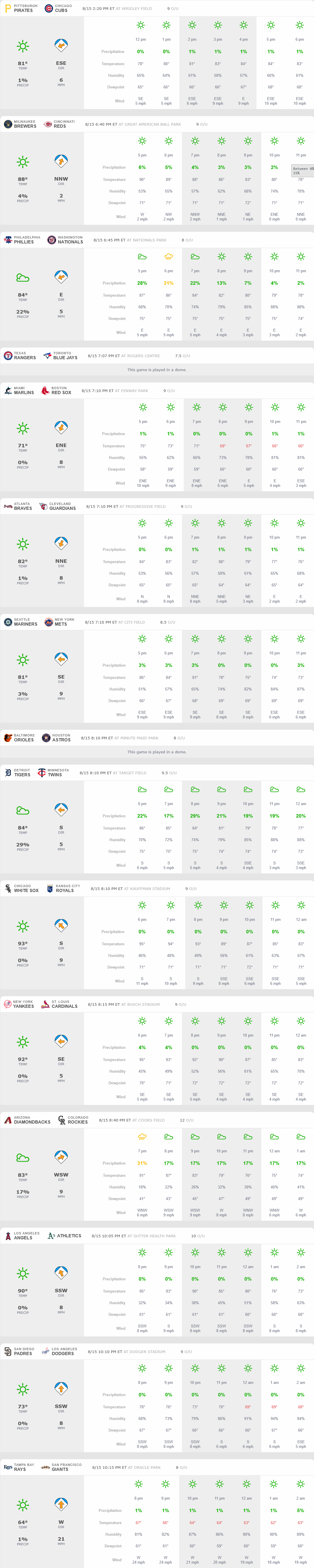Click the 28% precipitation value for Phillies–Nationals
The width and height of the screenshot is (314, 1568).
[x=142, y=283]
